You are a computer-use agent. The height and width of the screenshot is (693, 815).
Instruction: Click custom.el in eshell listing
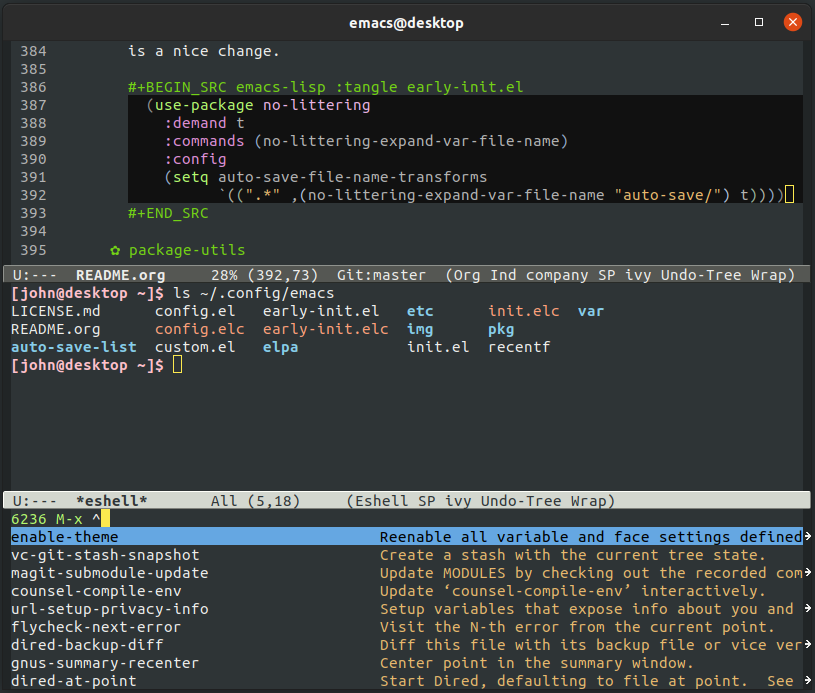tap(195, 347)
